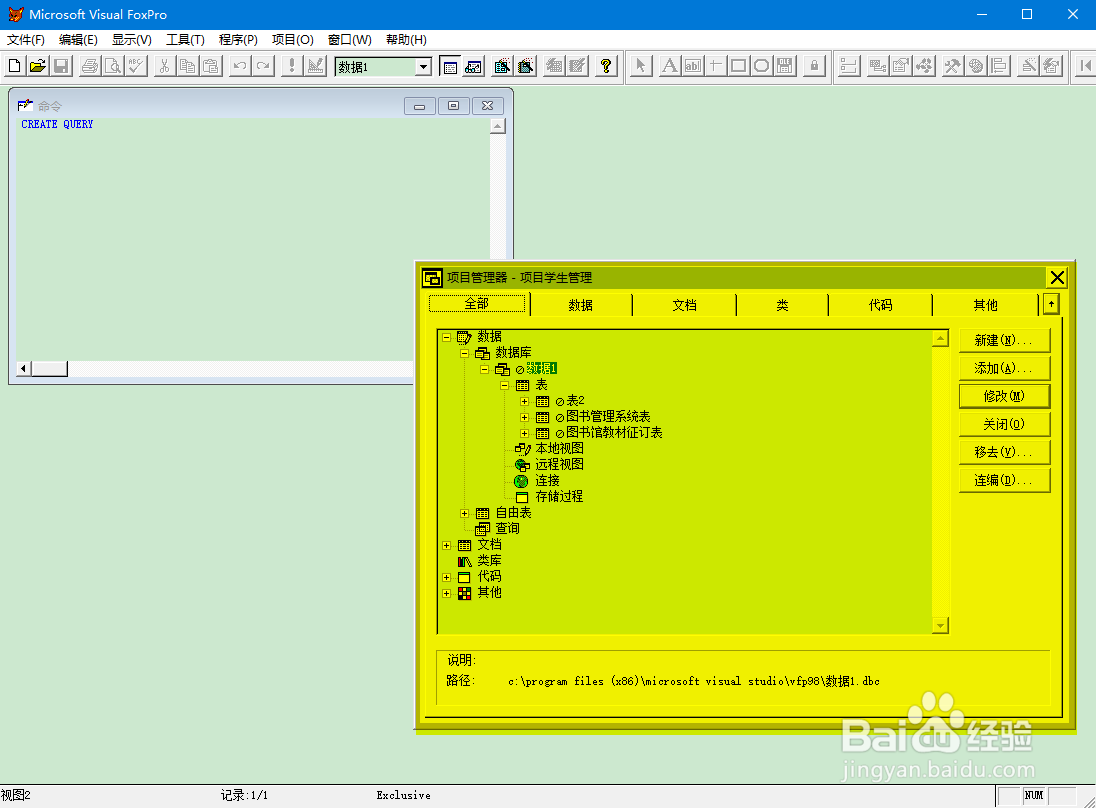Click the Report wizard icon
The width and height of the screenshot is (1096, 808).
point(526,66)
